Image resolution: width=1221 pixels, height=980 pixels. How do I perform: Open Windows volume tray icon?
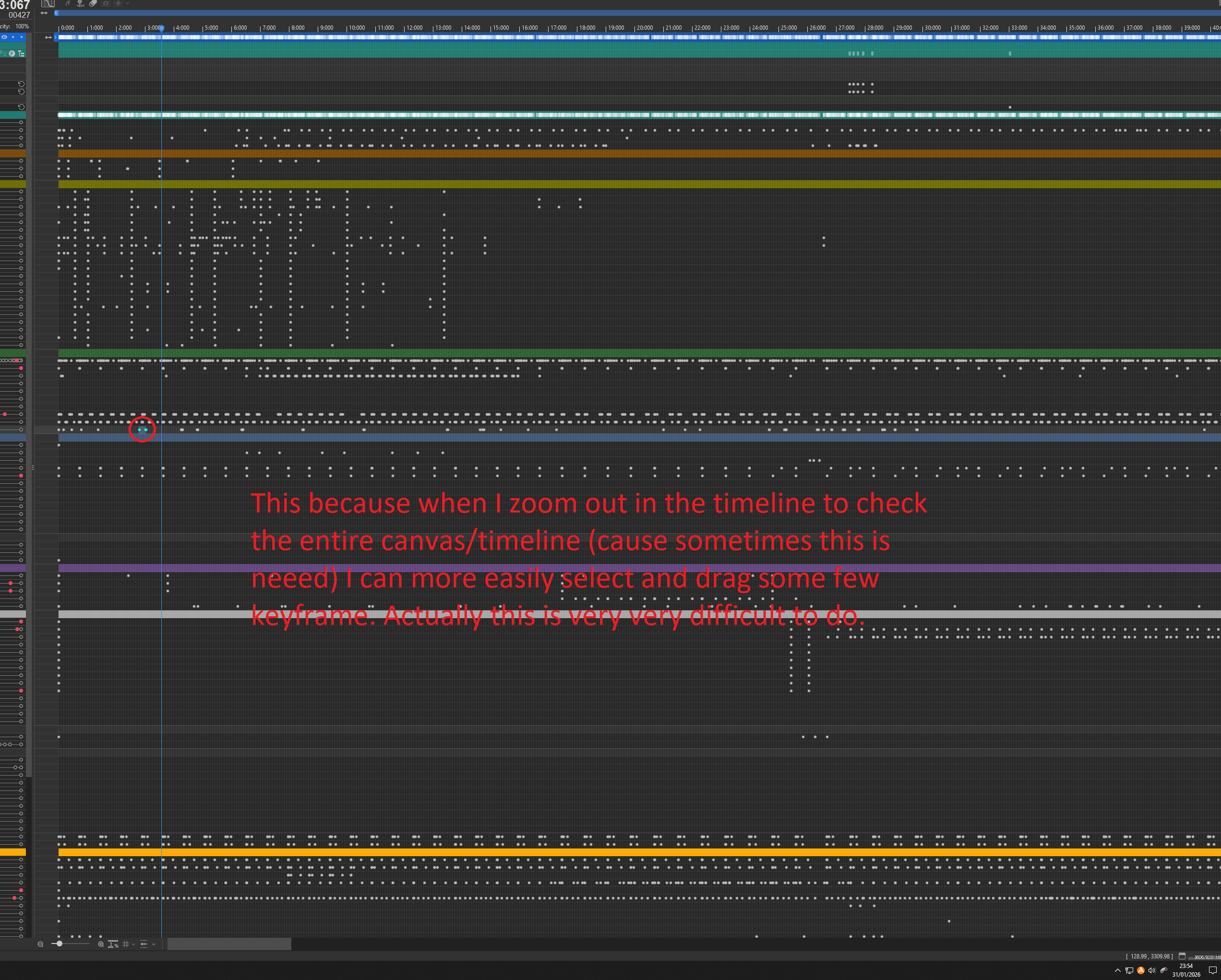[x=1151, y=970]
